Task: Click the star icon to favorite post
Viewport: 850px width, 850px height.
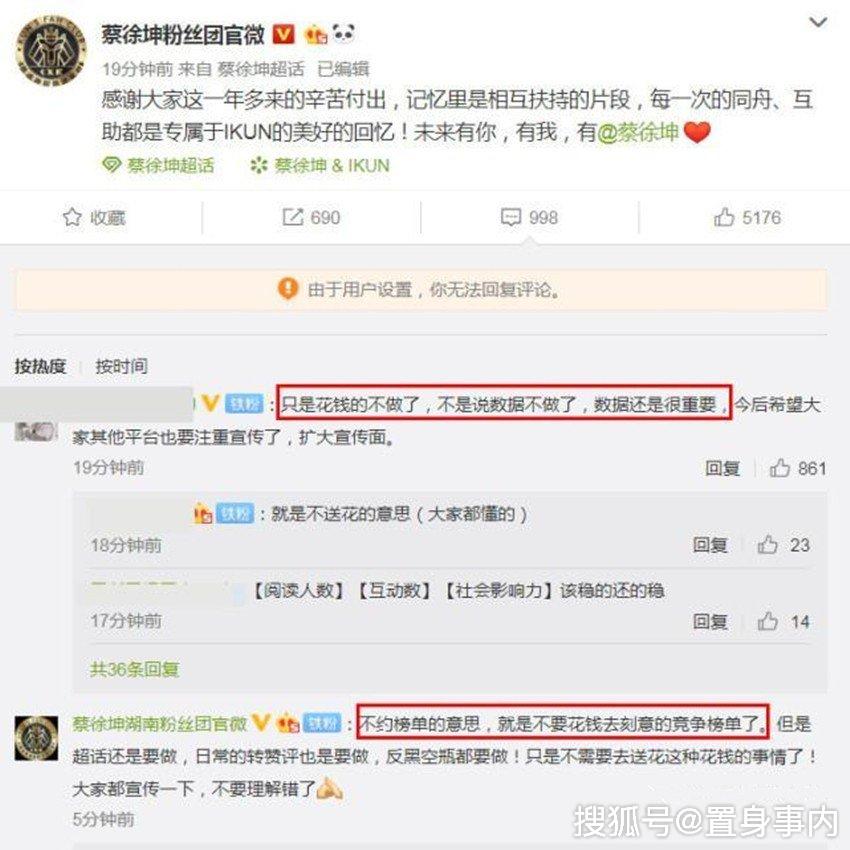Action: [x=72, y=217]
